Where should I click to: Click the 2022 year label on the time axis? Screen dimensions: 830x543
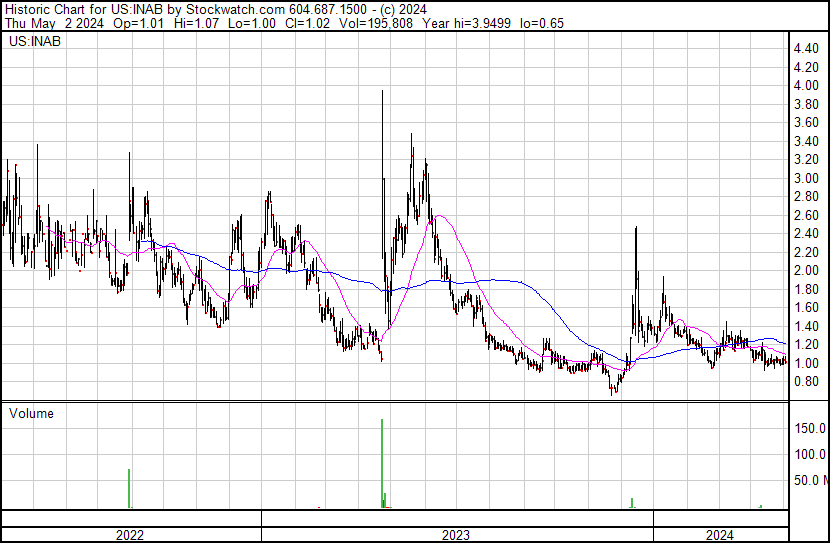coord(130,535)
